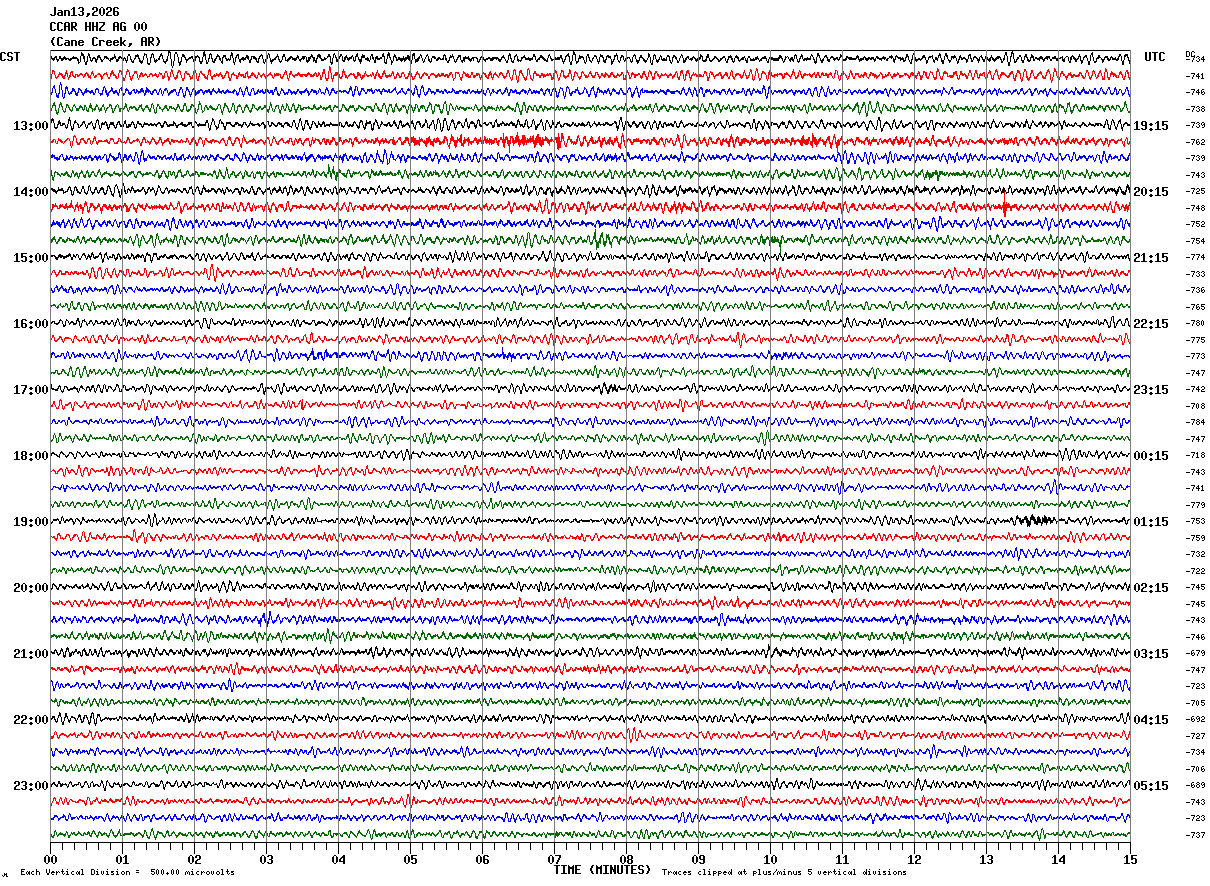1210x886 pixels.
Task: Select the 23:00 CST time label
Action: [x=30, y=786]
